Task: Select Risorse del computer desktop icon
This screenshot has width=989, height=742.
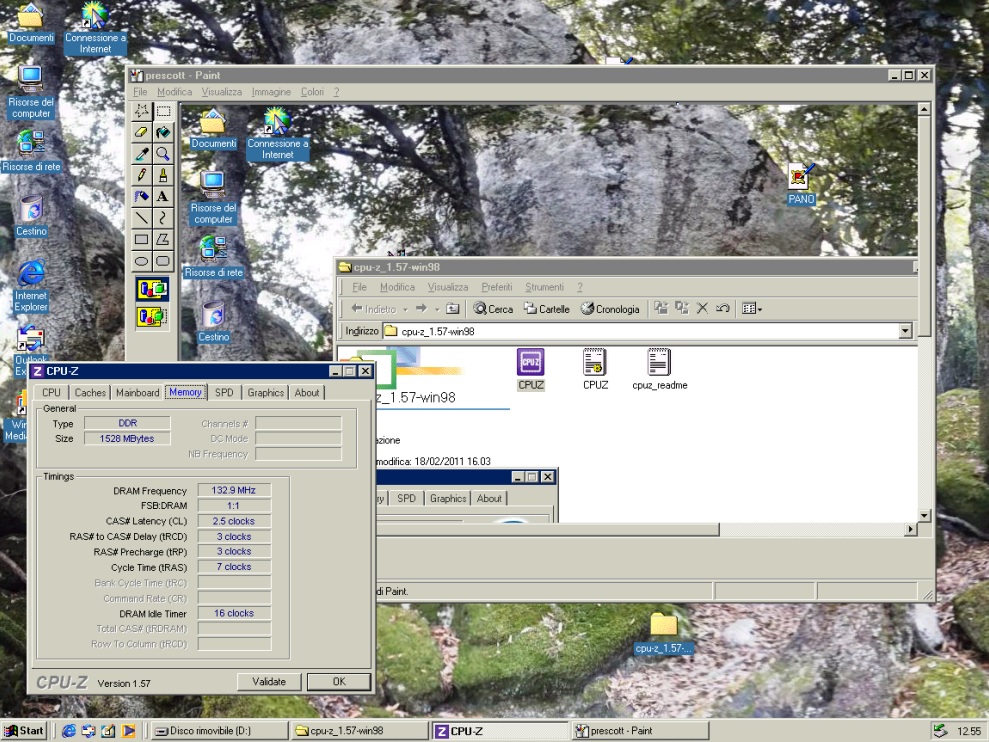Action: [x=30, y=92]
